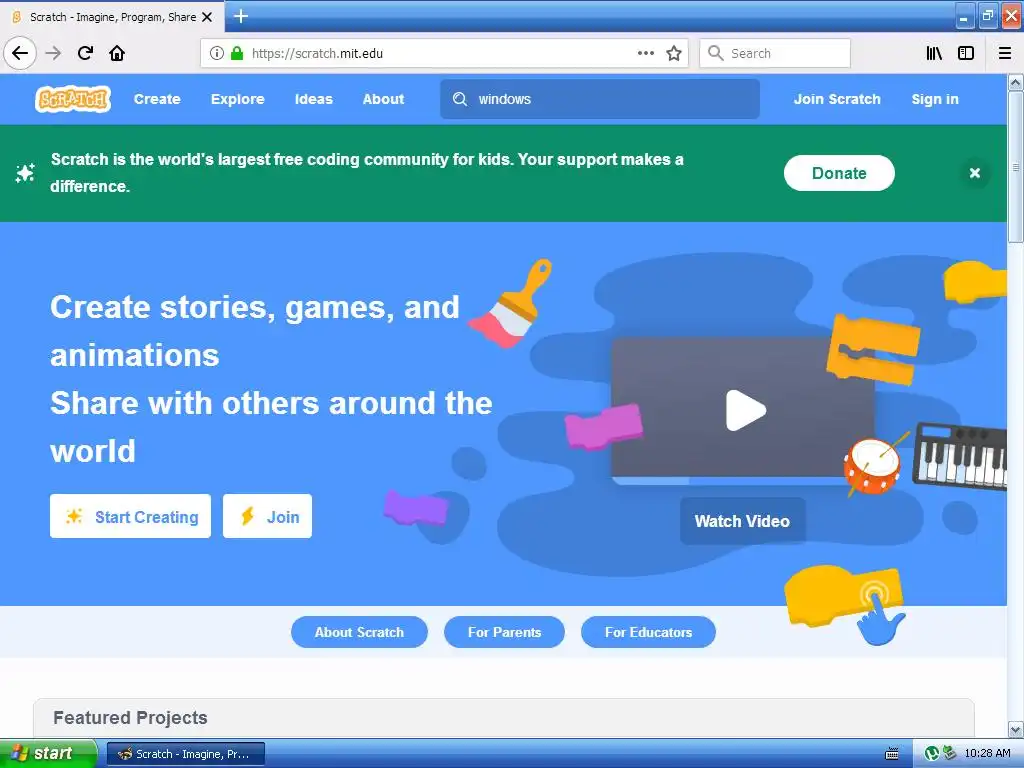1024x768 pixels.
Task: Click the Donate button
Action: tap(839, 173)
